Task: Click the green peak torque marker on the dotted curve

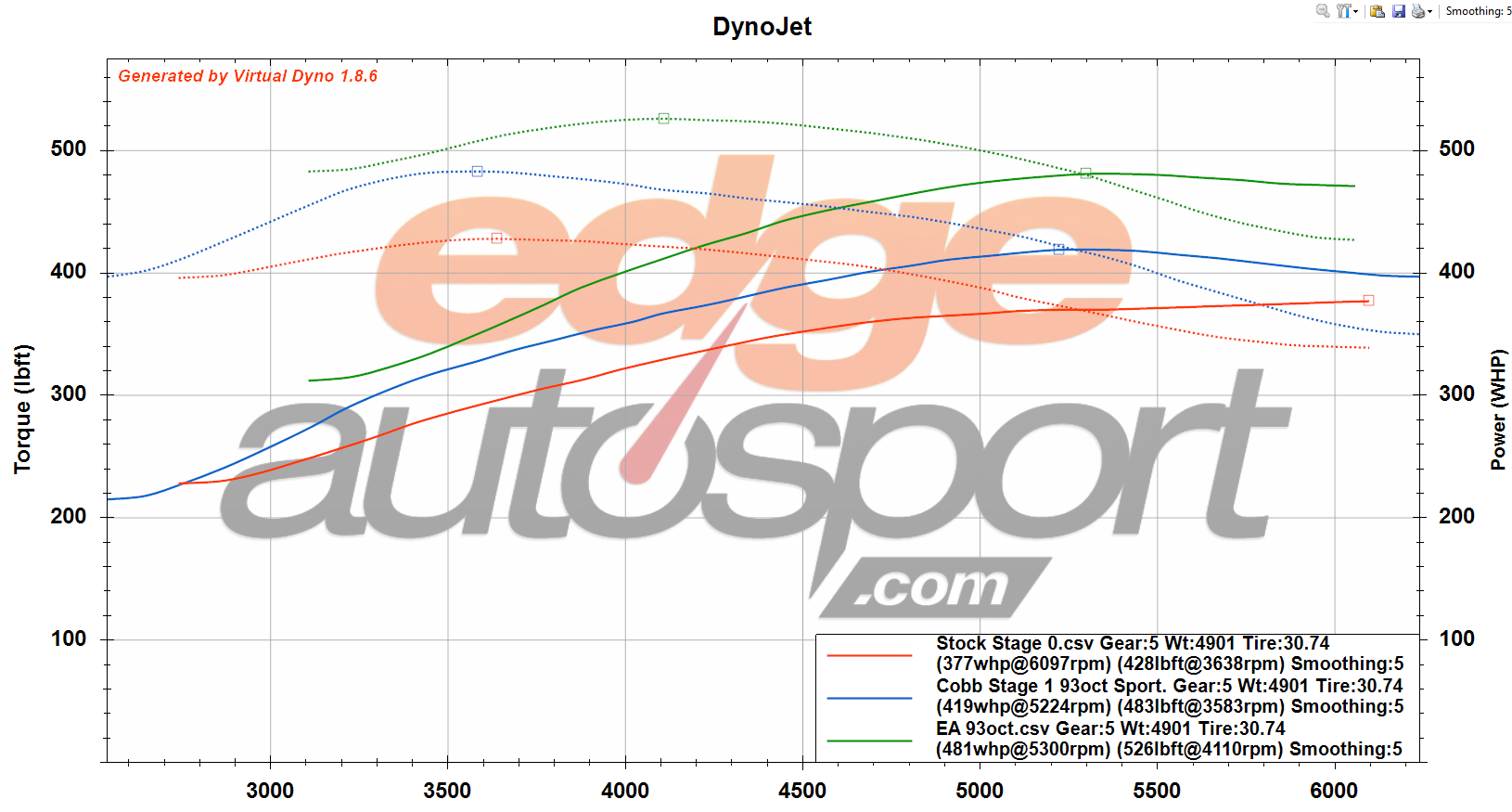Action: (x=663, y=119)
